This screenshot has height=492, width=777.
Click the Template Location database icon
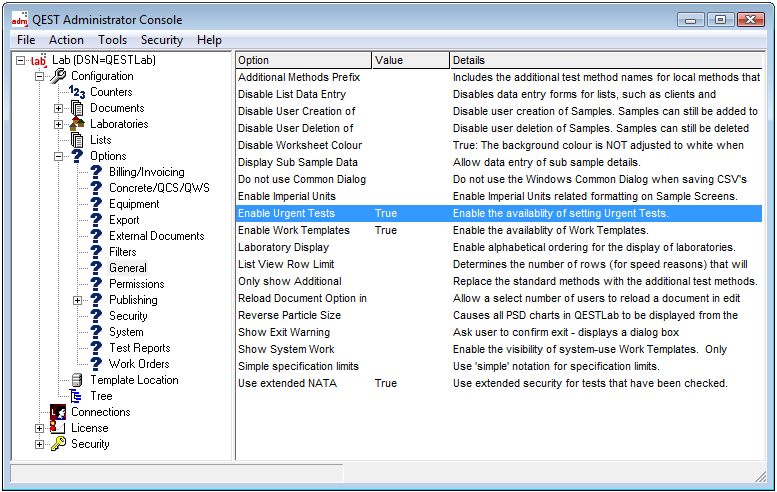pos(77,380)
